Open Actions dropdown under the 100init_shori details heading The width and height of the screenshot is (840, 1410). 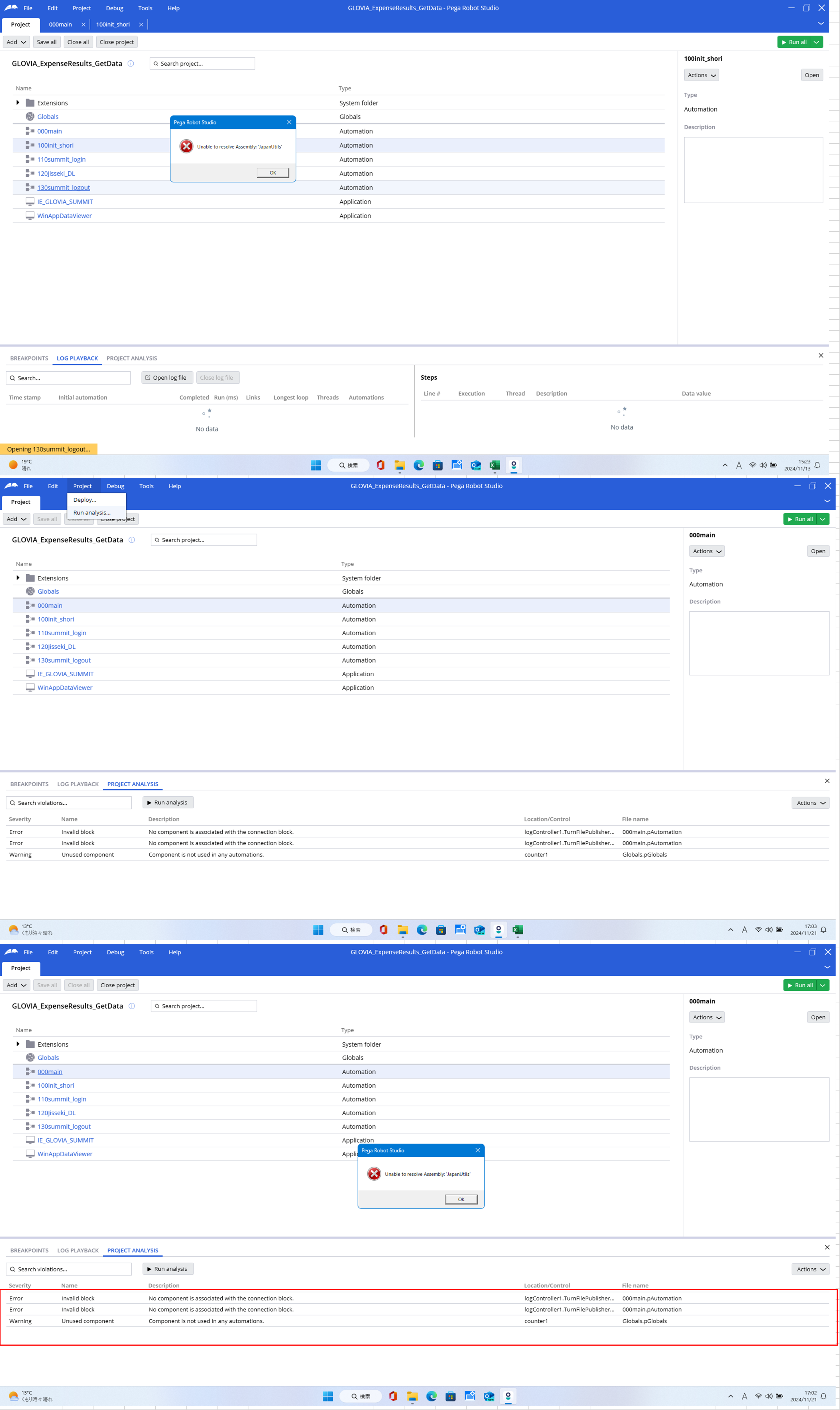701,75
